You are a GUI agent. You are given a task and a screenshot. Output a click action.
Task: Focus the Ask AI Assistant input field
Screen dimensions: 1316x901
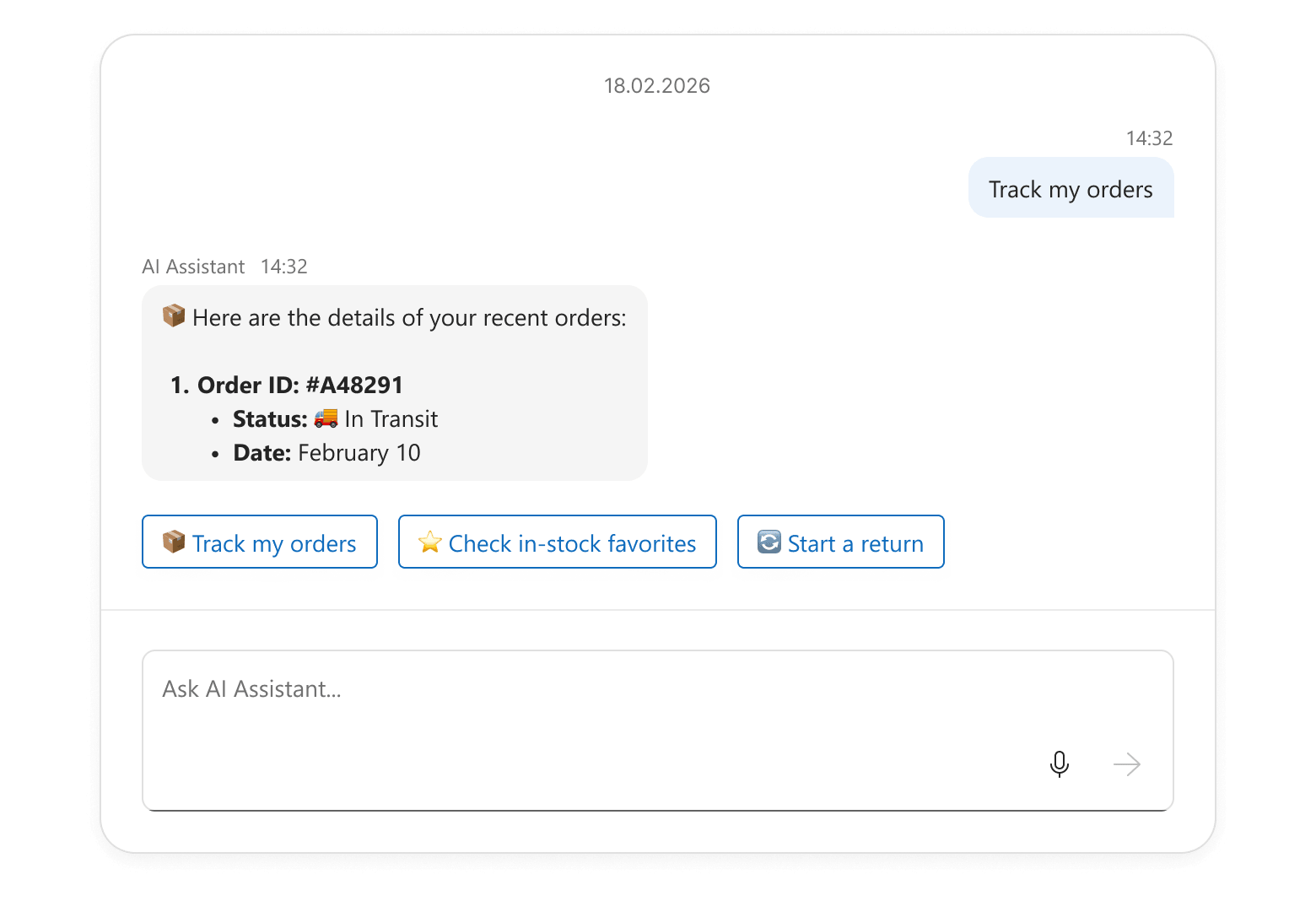click(x=658, y=731)
